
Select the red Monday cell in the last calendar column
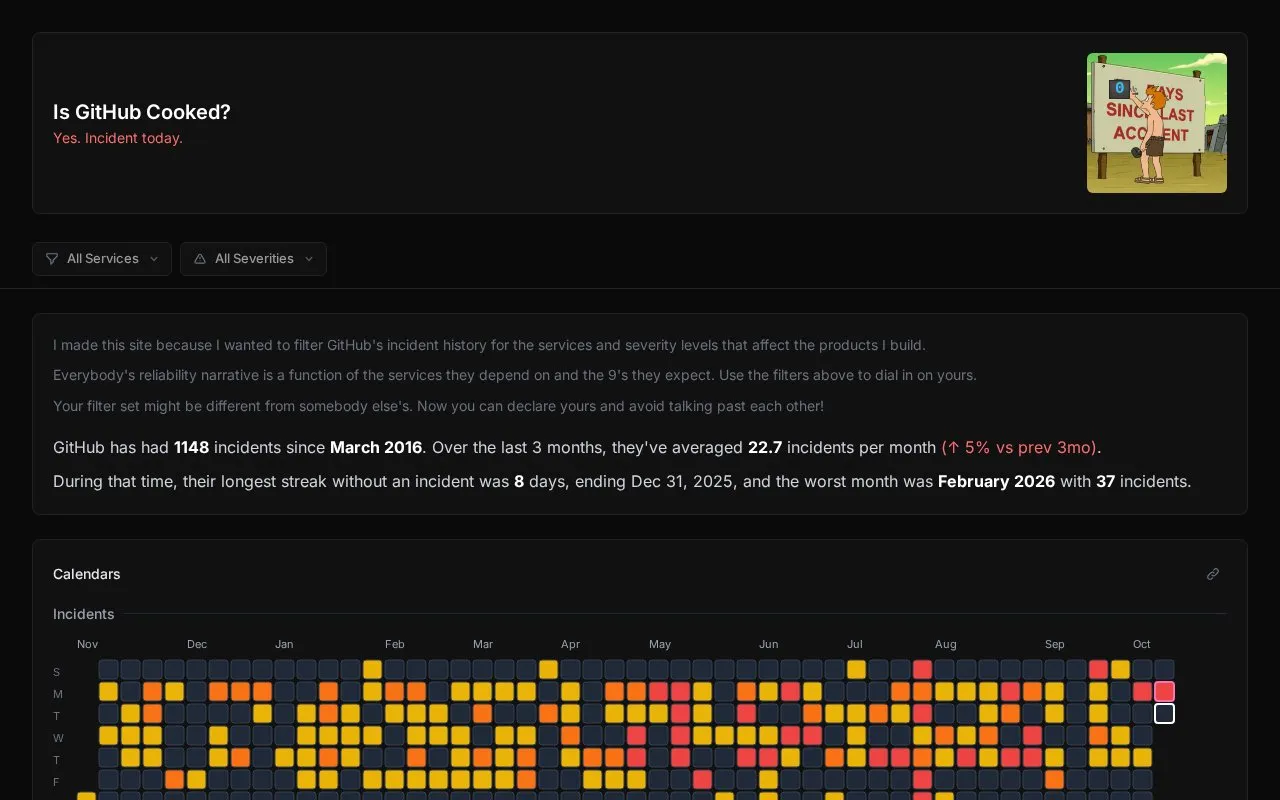coord(1164,692)
